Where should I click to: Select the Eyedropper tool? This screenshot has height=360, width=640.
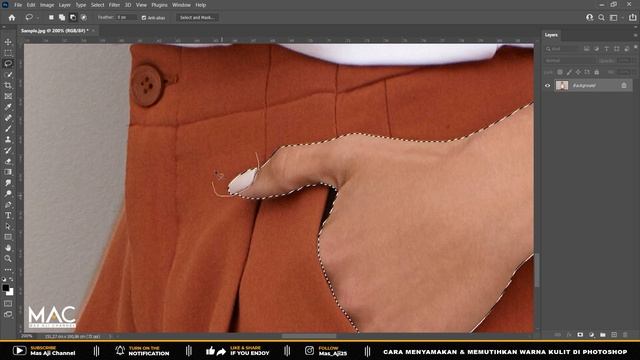[8, 107]
